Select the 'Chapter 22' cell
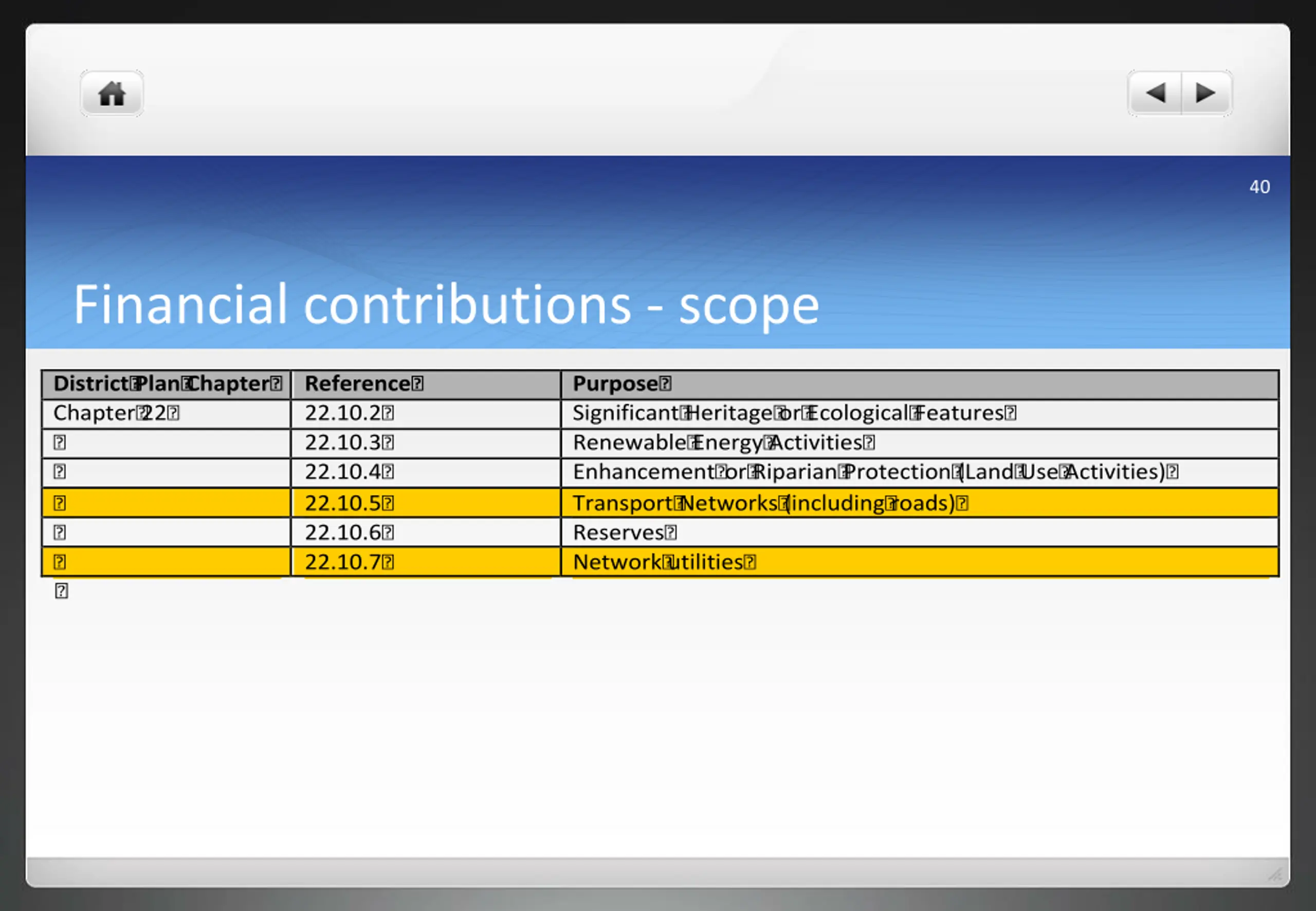 [x=116, y=413]
